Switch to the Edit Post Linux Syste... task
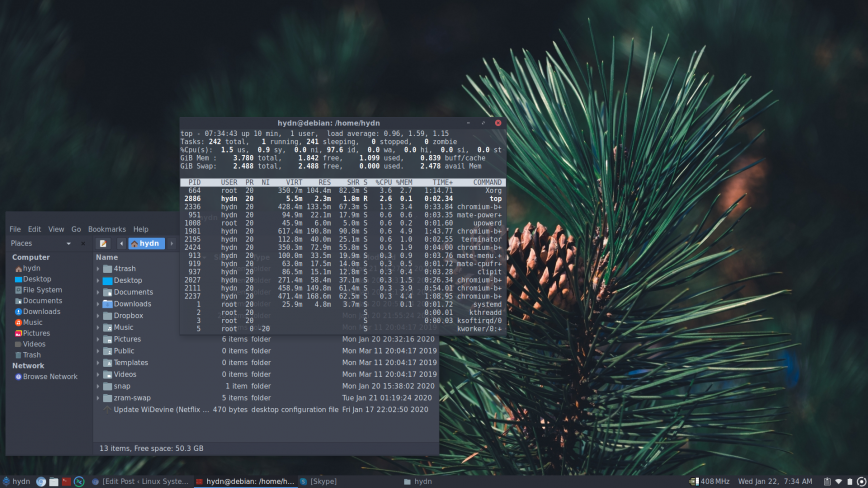 [141, 481]
